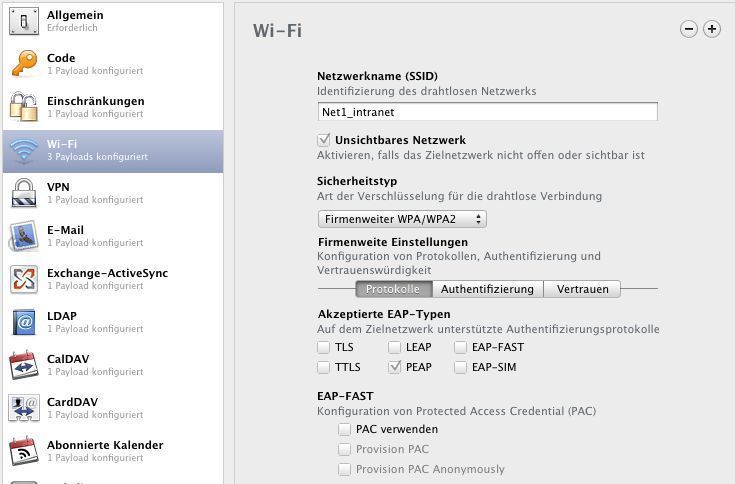Add Wi-Fi payload with plus button
The image size is (735, 484).
pos(712,29)
